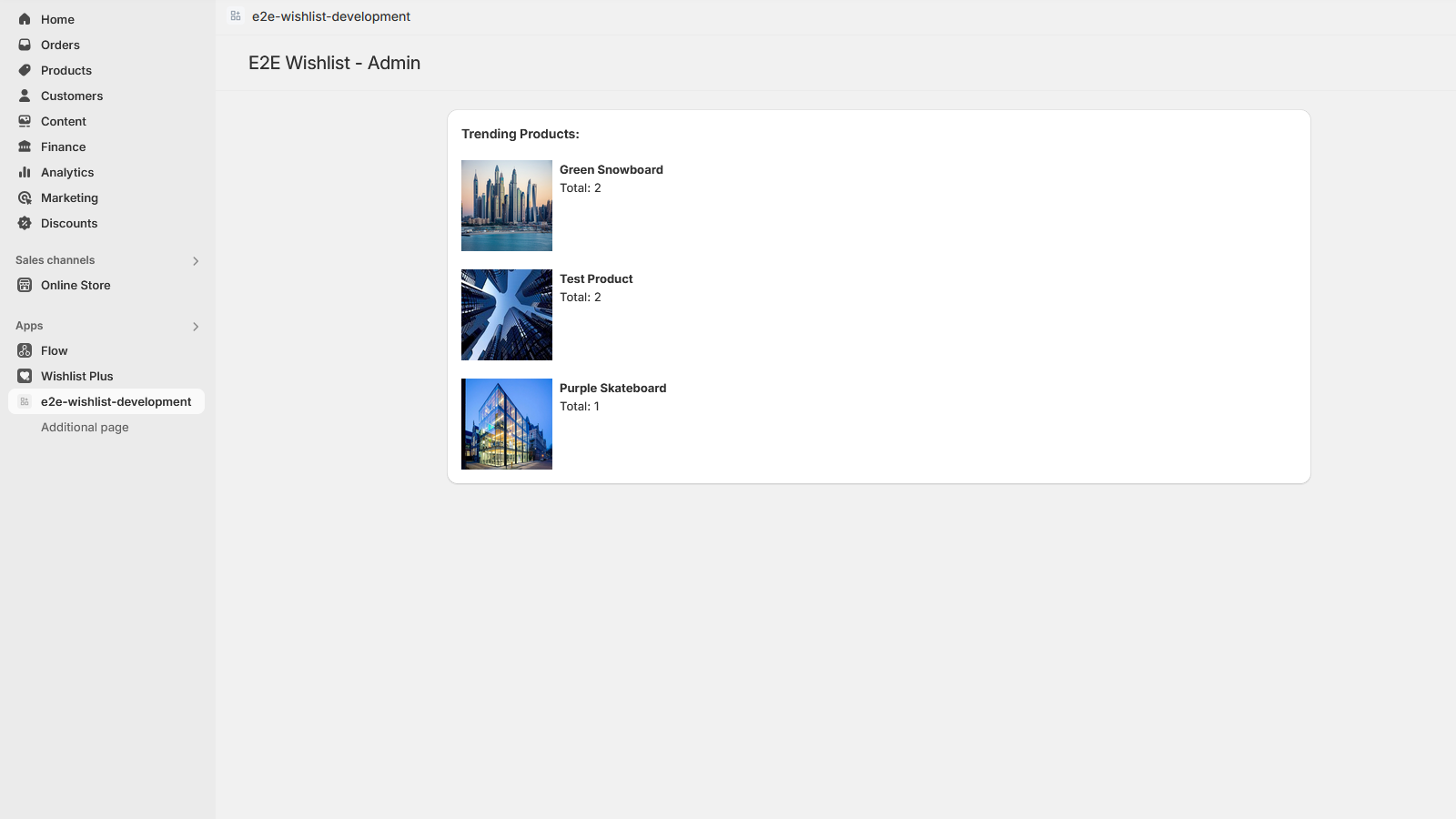Click the Online Store storefront icon
Screen dimensions: 1456x819
click(x=25, y=285)
